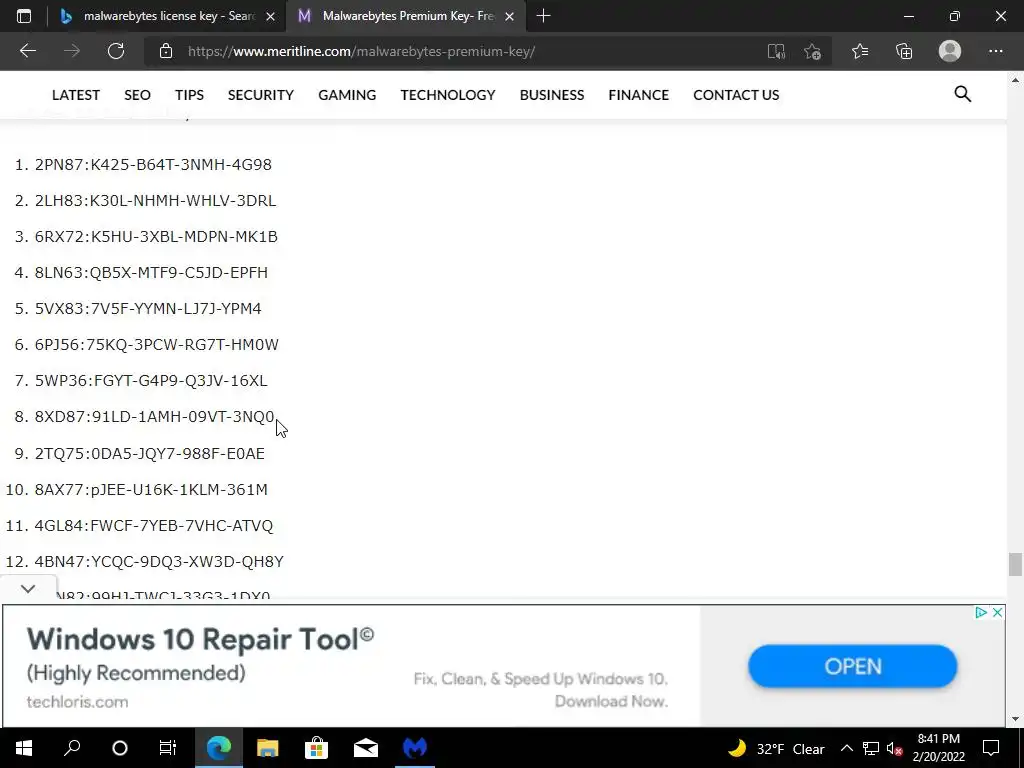View site information lock icon
Image resolution: width=1024 pixels, height=768 pixels.
(166, 51)
